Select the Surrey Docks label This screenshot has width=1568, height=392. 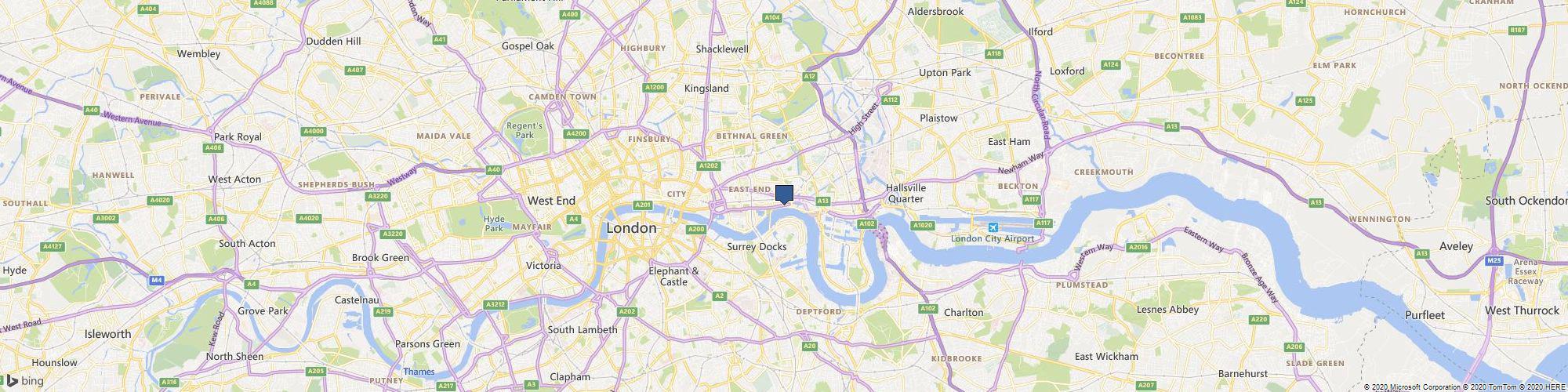point(757,246)
